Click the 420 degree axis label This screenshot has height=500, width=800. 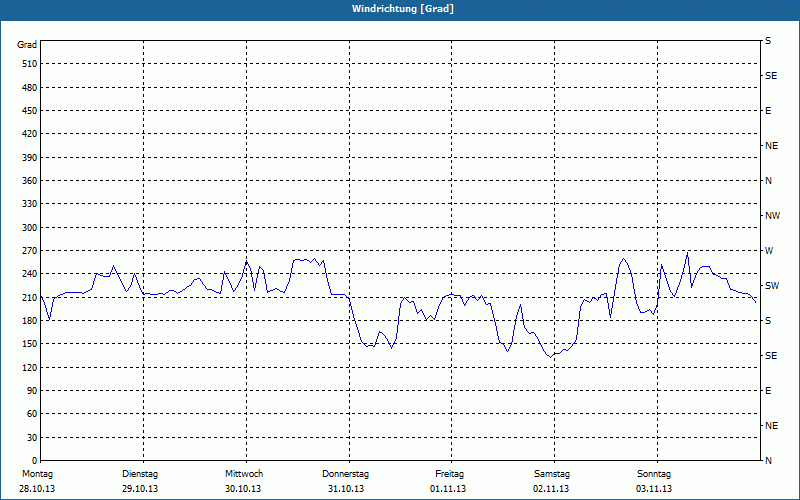30,134
